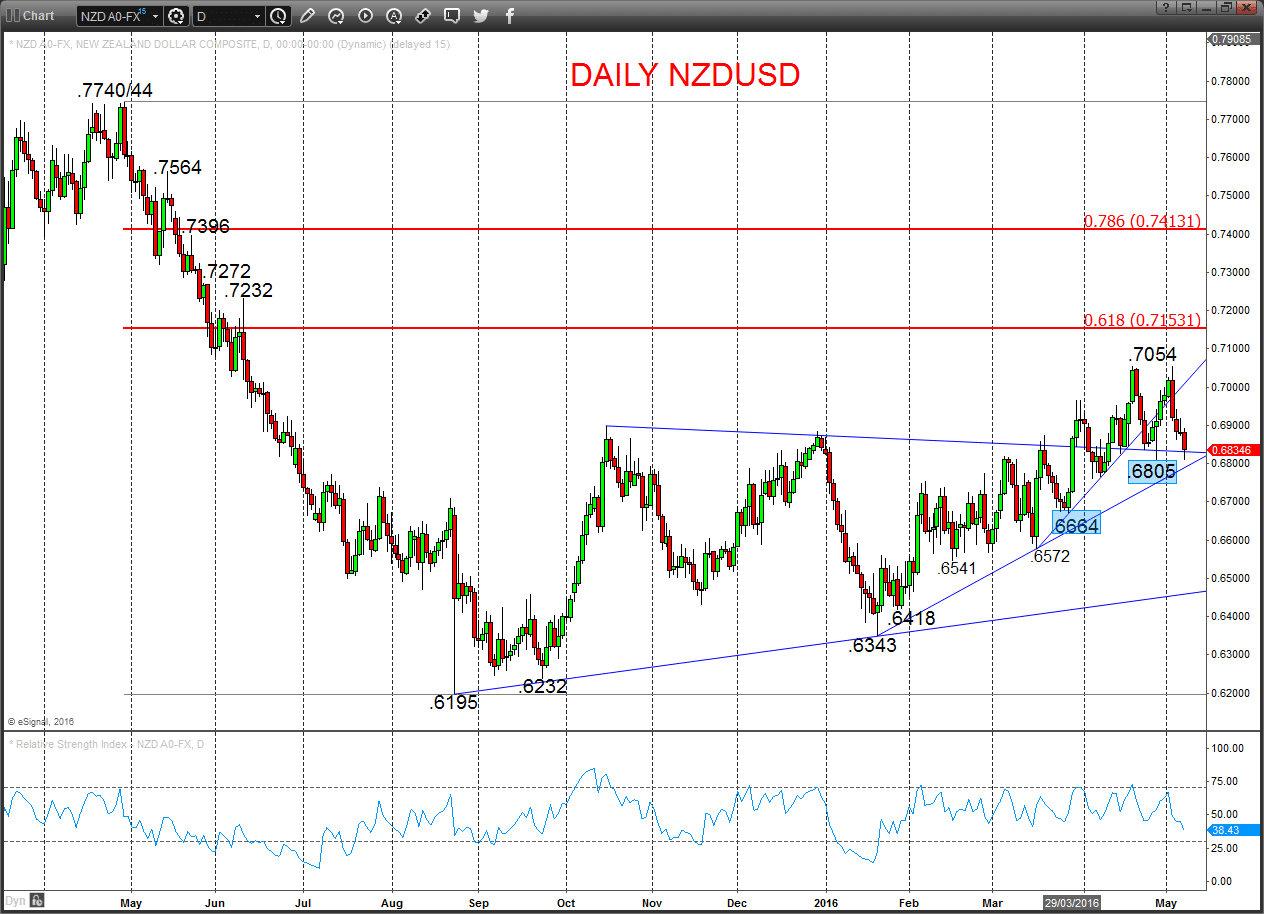Open the symbol settings gear menu
Screen dimensions: 1264x914
pos(177,16)
